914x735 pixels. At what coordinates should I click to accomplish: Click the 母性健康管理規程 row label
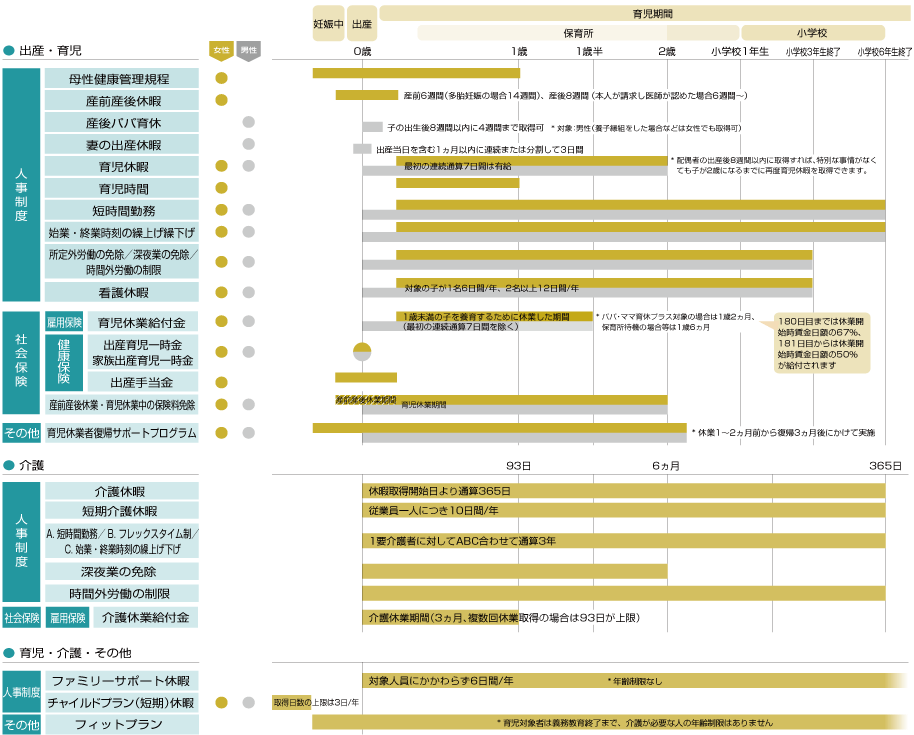click(122, 79)
